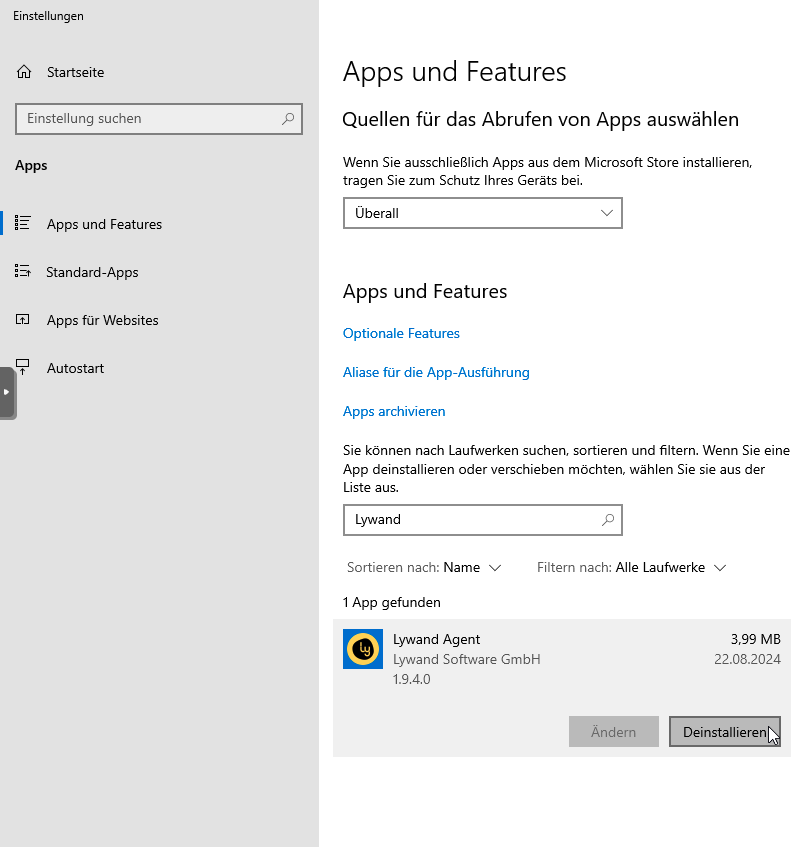Open Standard-Apps settings page
This screenshot has width=810, height=847.
(92, 272)
